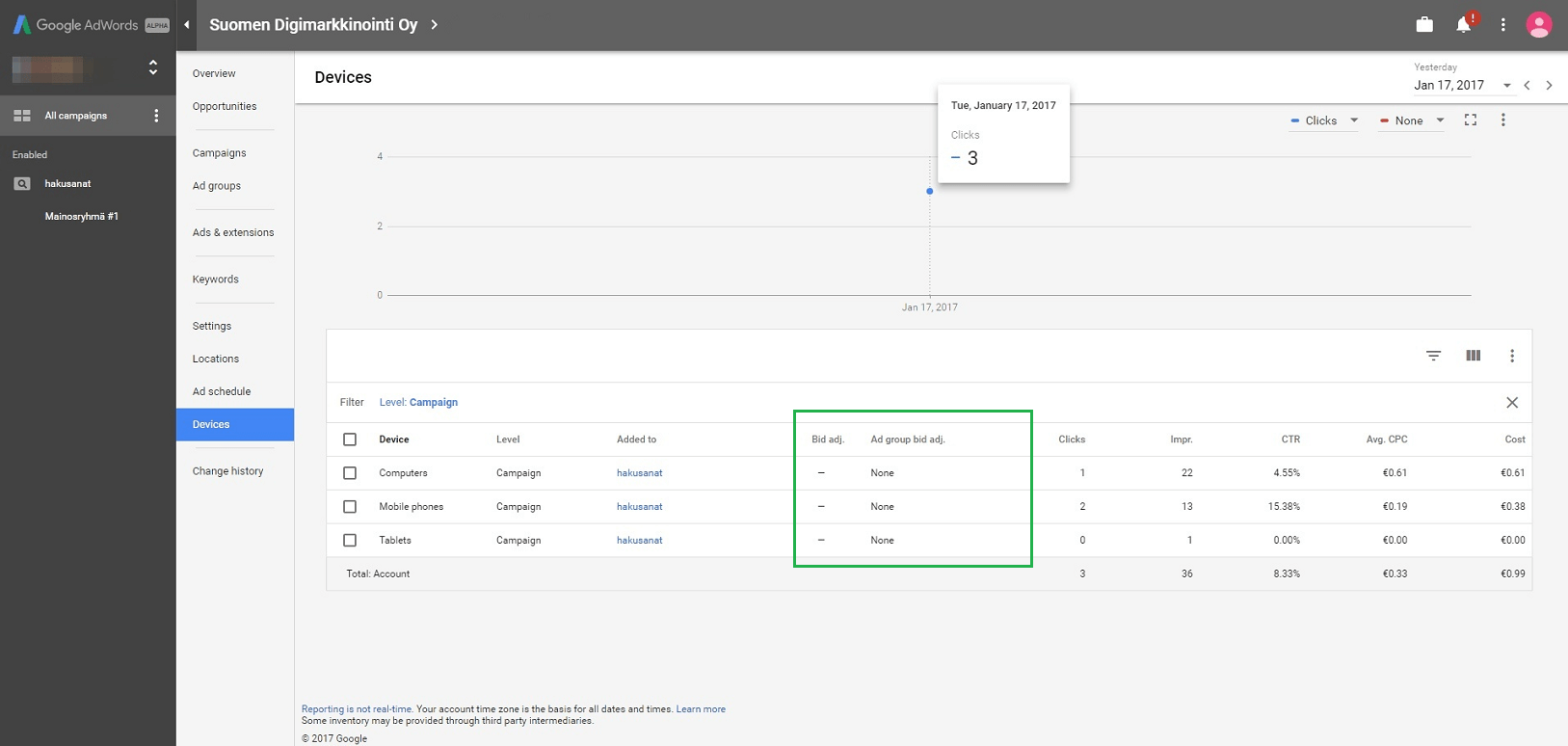Sort by Cost column header
The image size is (1568, 746).
1515,440
